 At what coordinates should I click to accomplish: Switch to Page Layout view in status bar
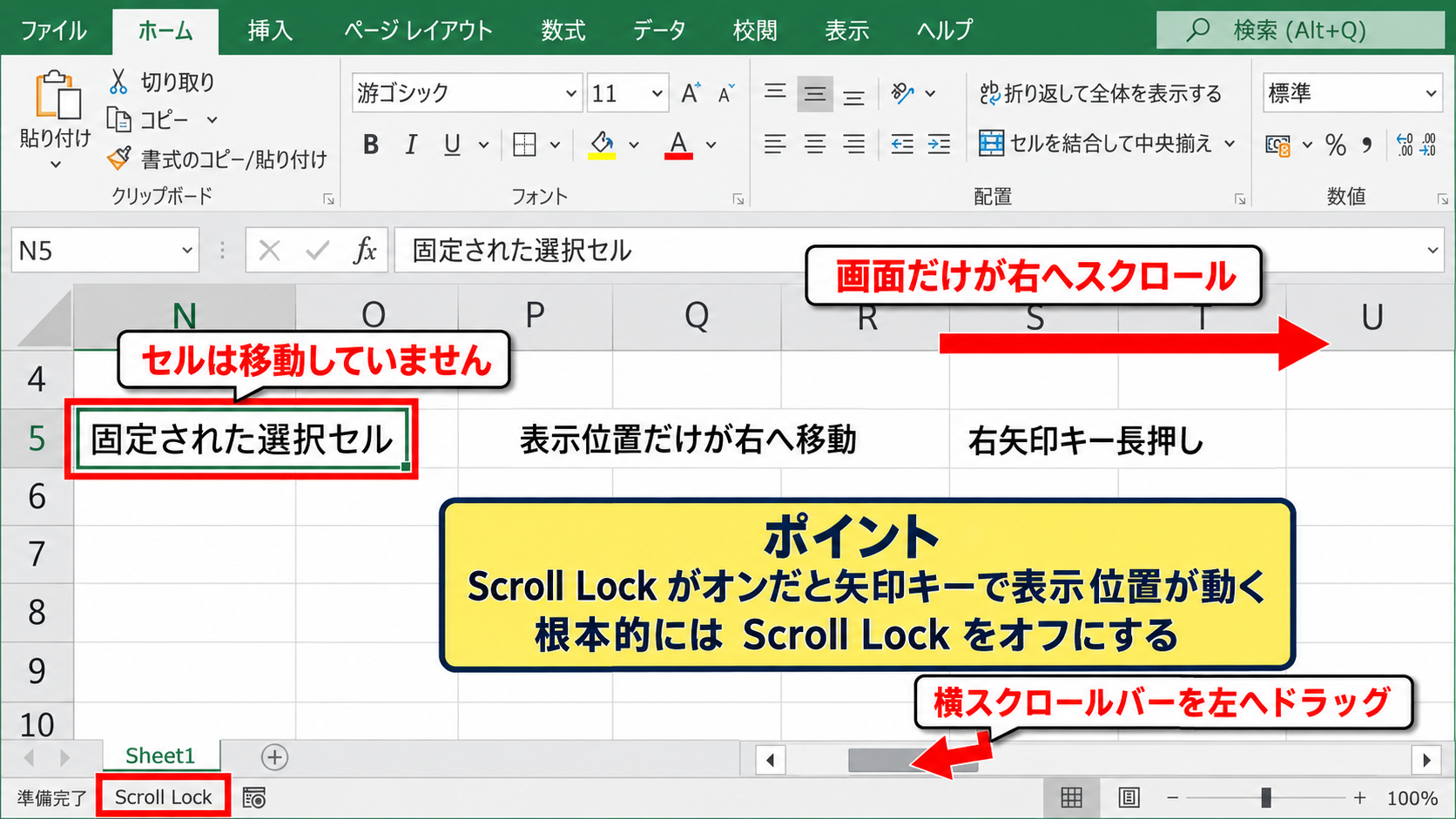(1129, 797)
